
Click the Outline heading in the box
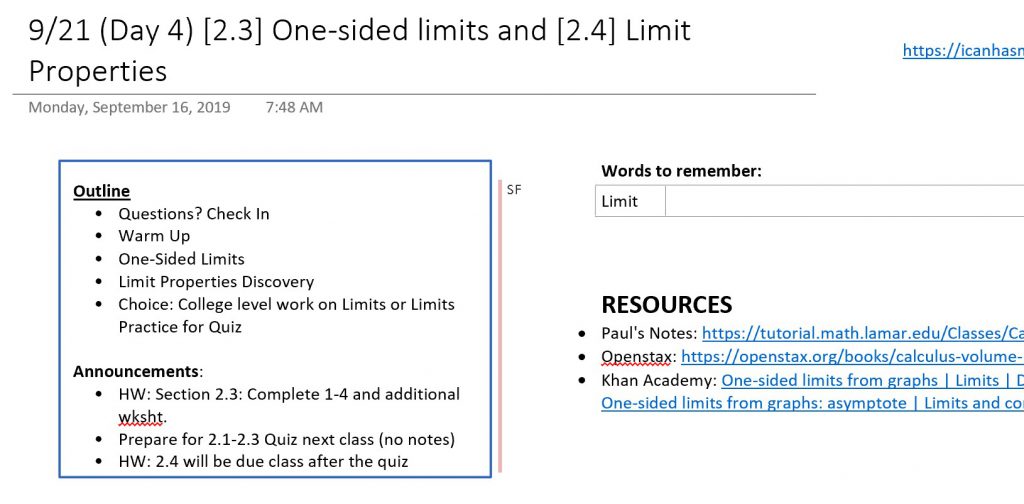tap(101, 191)
